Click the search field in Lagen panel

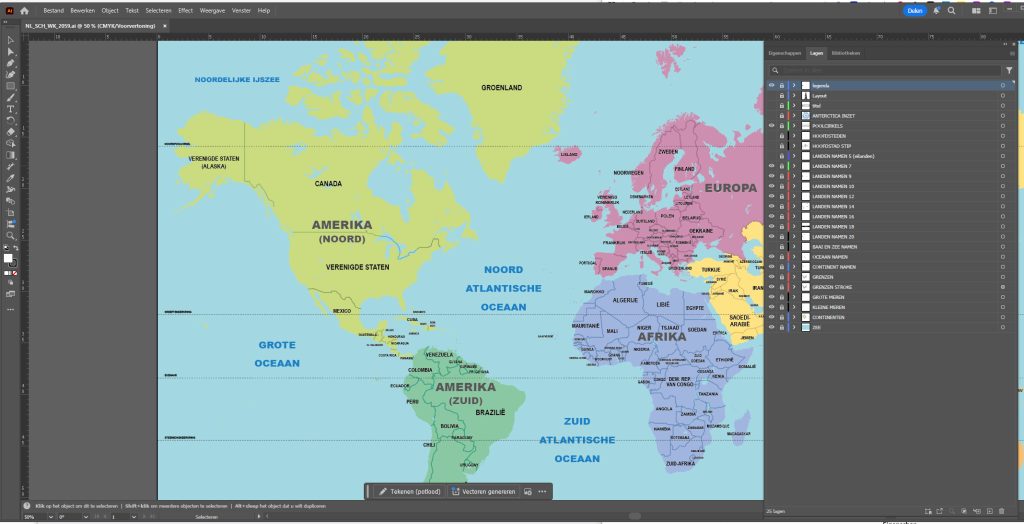click(885, 70)
